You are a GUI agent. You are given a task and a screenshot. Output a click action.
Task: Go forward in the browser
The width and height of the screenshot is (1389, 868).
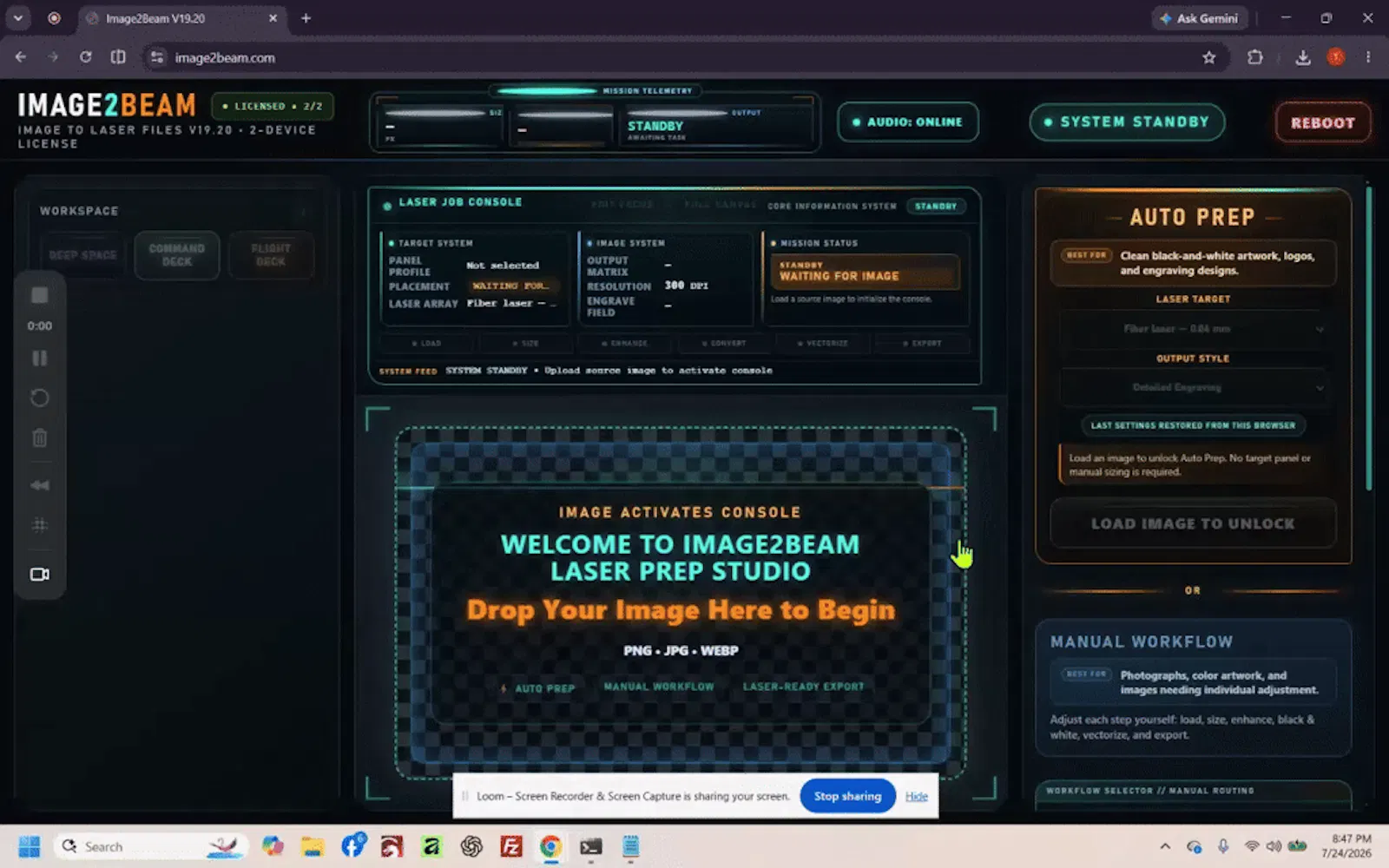pyautogui.click(x=53, y=57)
